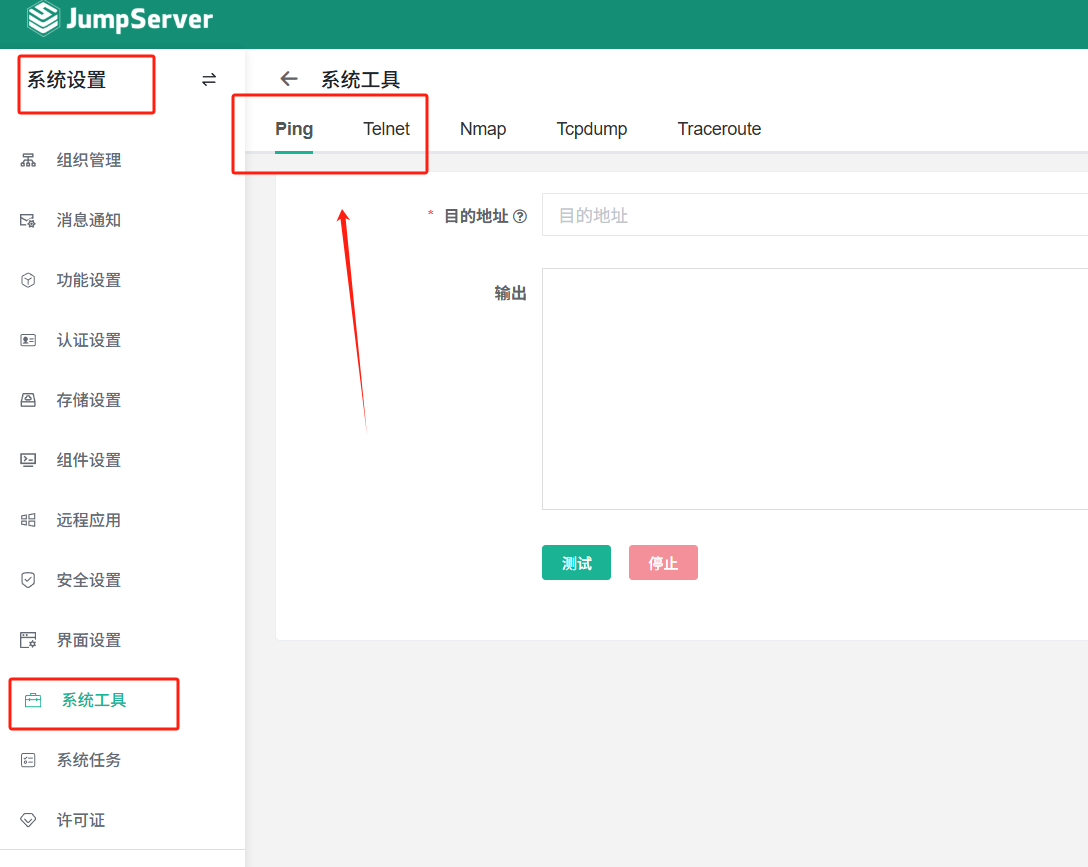Click the 安全设置 shield icon
This screenshot has height=867, width=1088.
pyautogui.click(x=28, y=580)
